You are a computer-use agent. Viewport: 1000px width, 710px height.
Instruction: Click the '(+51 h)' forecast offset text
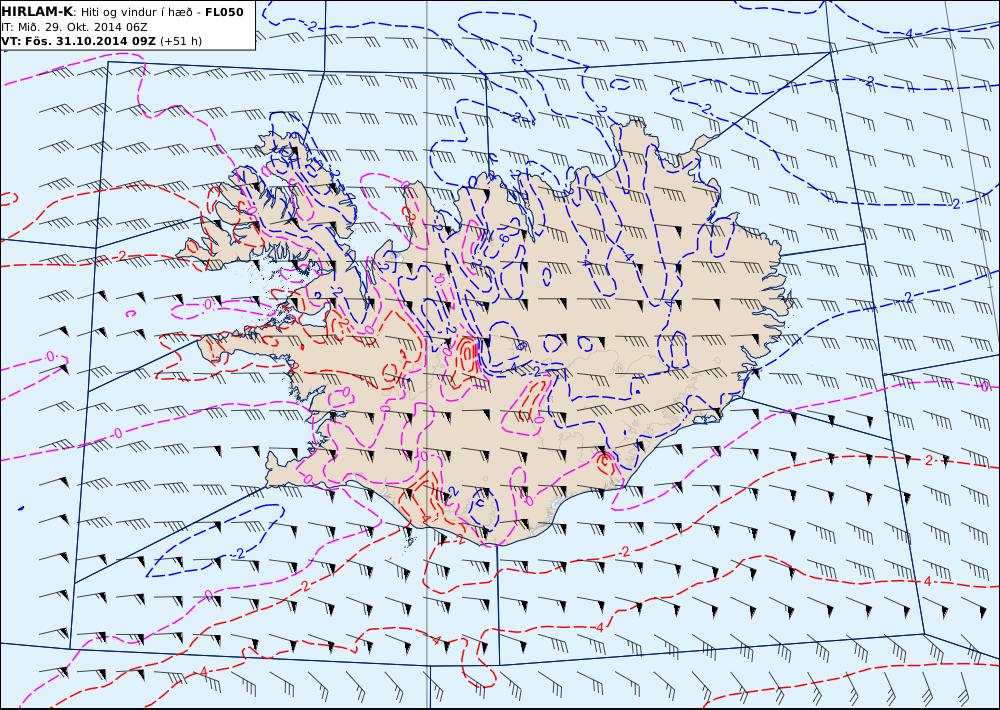tap(181, 41)
